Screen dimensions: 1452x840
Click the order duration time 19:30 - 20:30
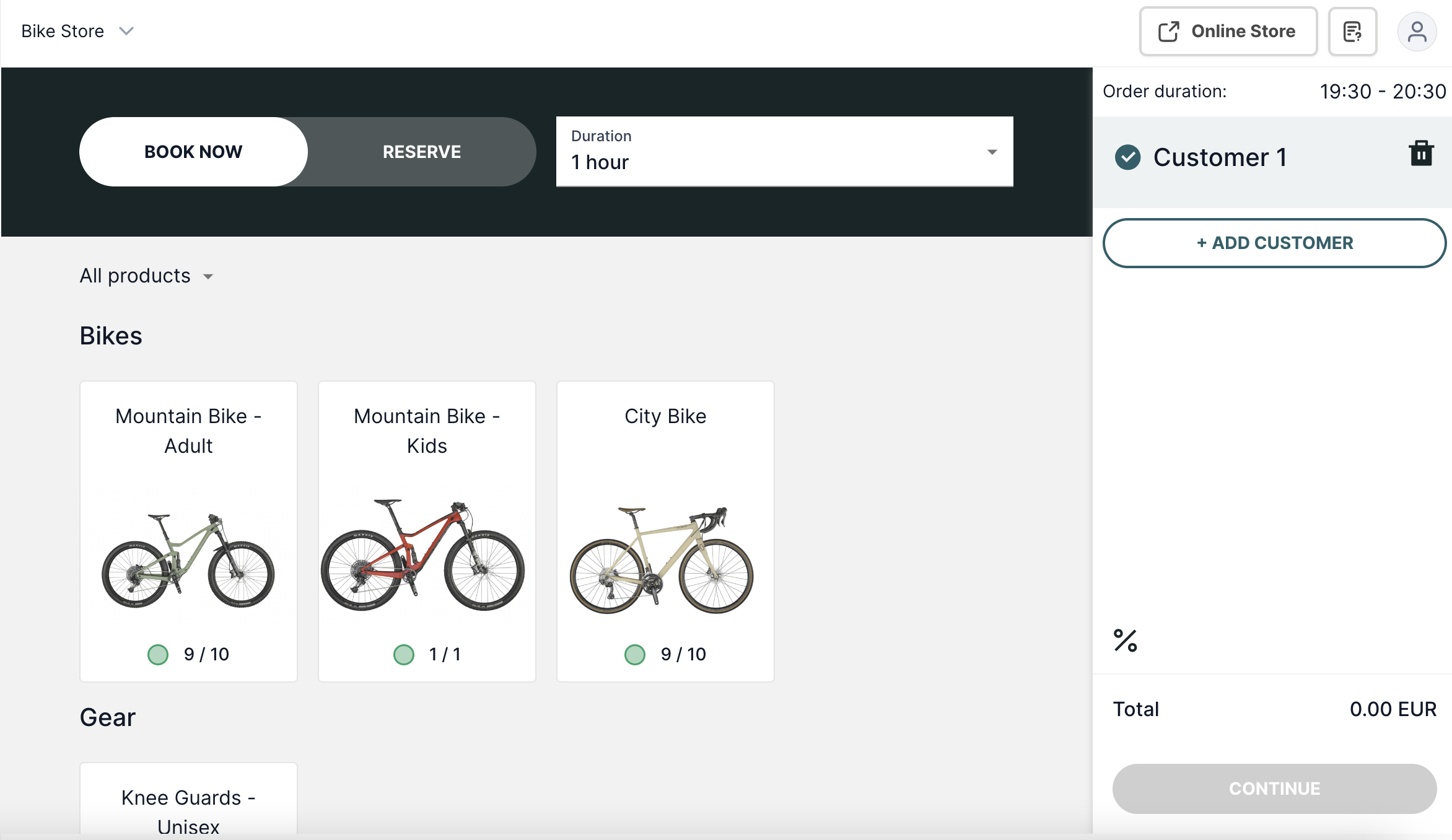1382,90
